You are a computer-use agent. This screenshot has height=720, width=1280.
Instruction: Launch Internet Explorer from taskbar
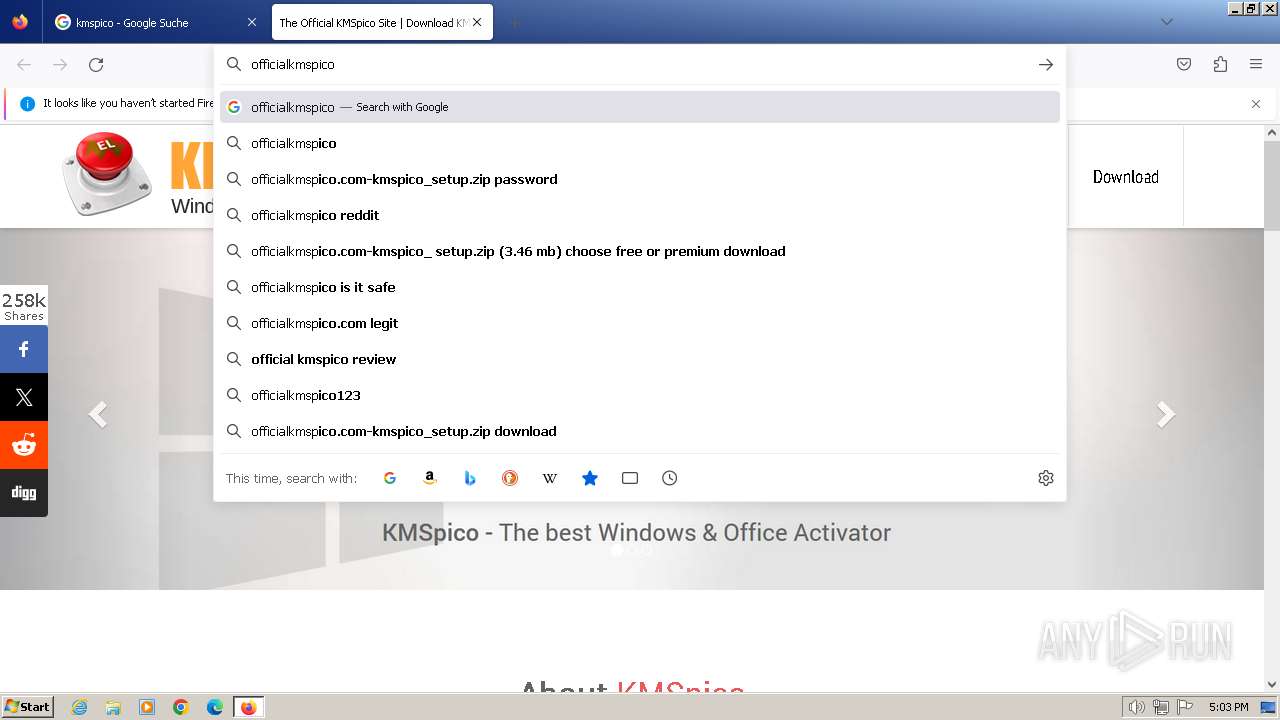pos(80,707)
